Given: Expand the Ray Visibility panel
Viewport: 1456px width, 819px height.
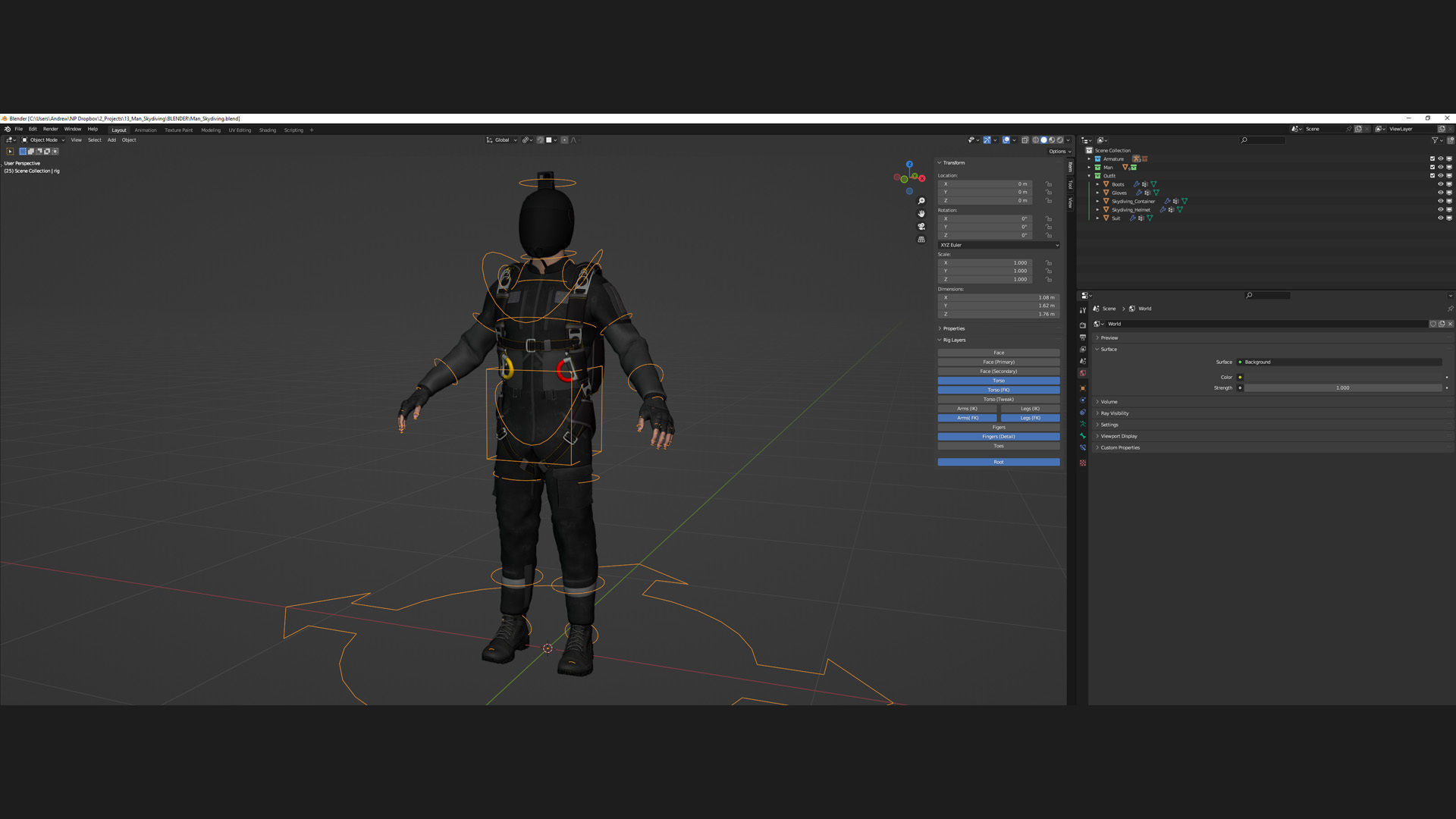Looking at the screenshot, I should 1114,413.
